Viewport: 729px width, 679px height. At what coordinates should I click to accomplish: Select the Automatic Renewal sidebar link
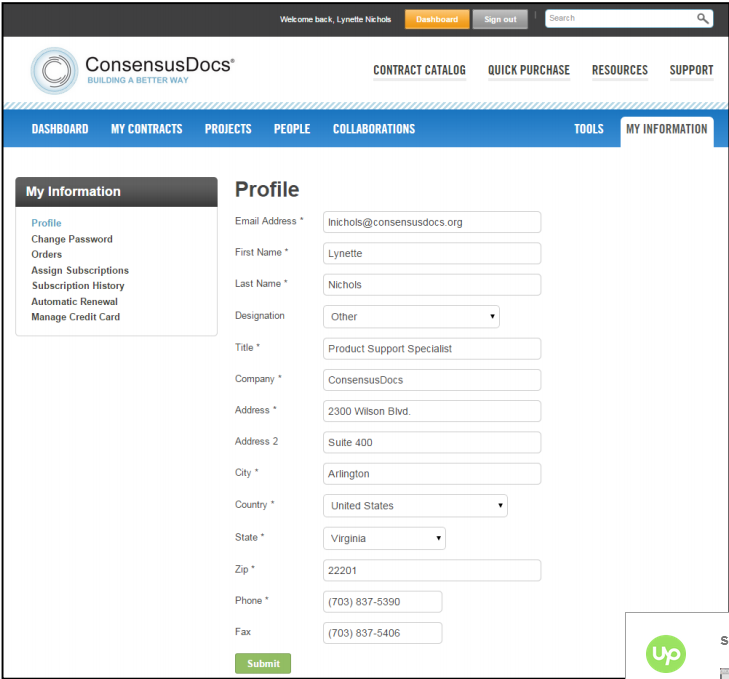[x=74, y=302]
